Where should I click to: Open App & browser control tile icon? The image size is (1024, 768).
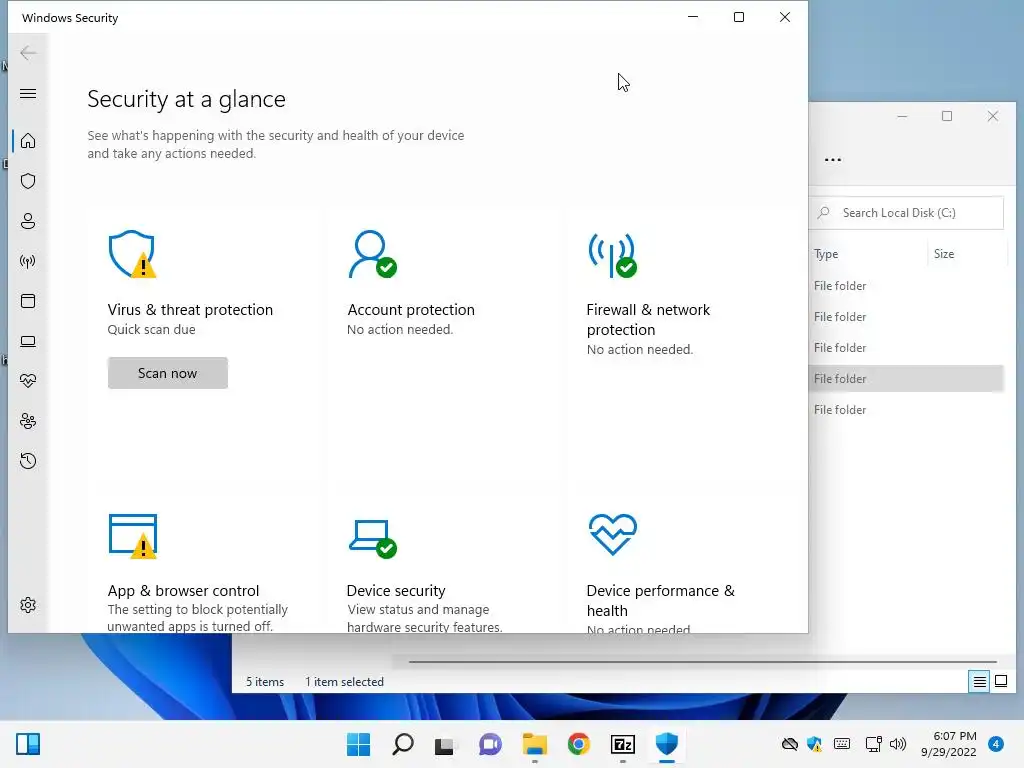tap(133, 536)
